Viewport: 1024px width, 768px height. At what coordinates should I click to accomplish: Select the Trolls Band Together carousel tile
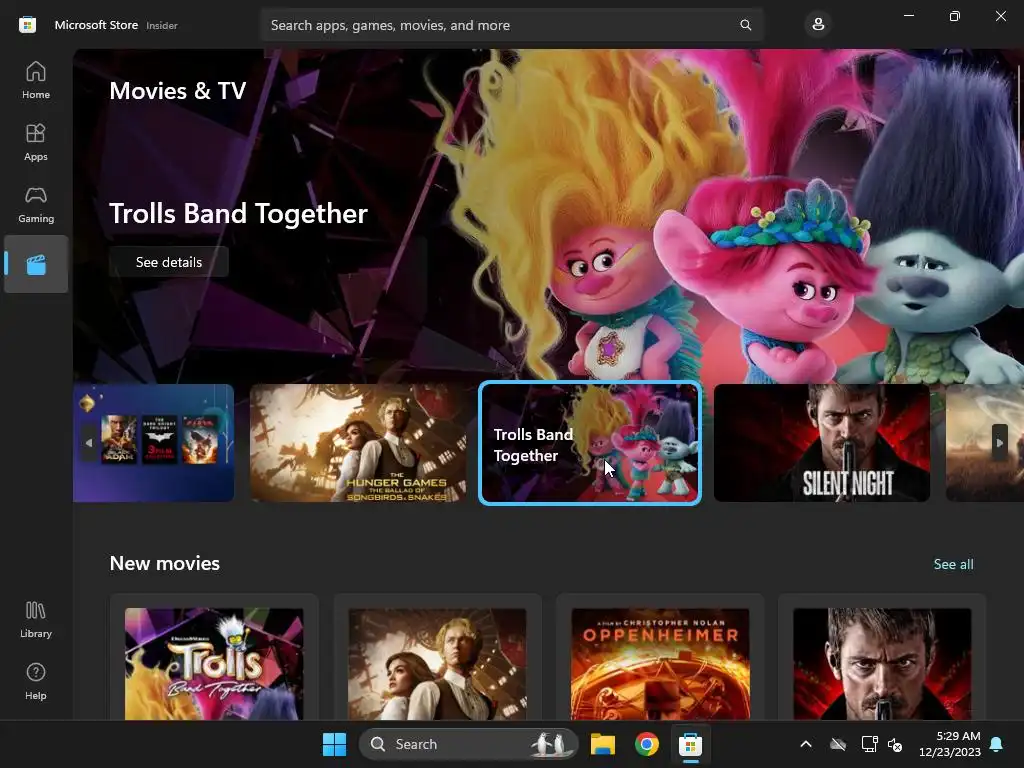click(590, 443)
